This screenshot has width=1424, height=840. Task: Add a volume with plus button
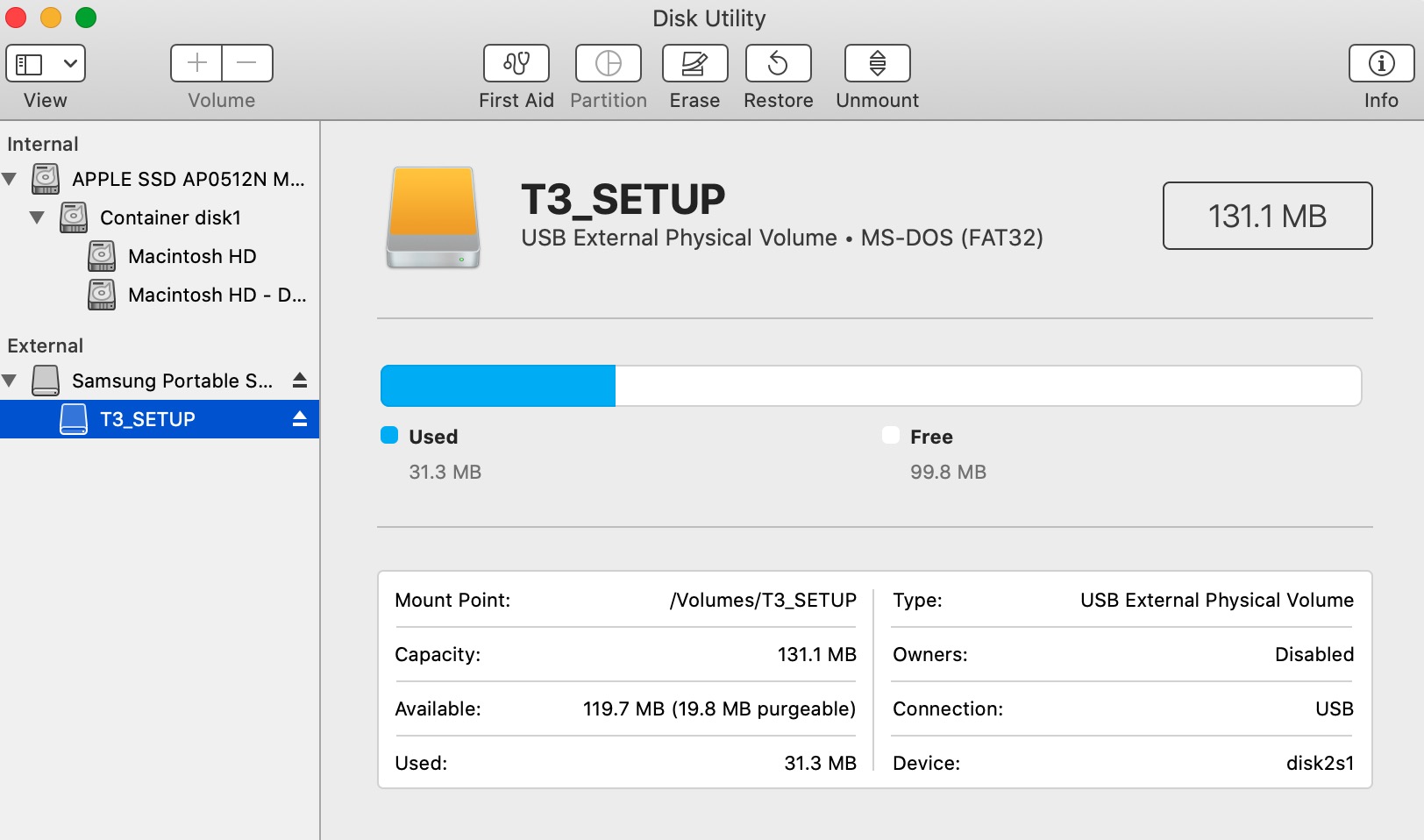point(196,63)
